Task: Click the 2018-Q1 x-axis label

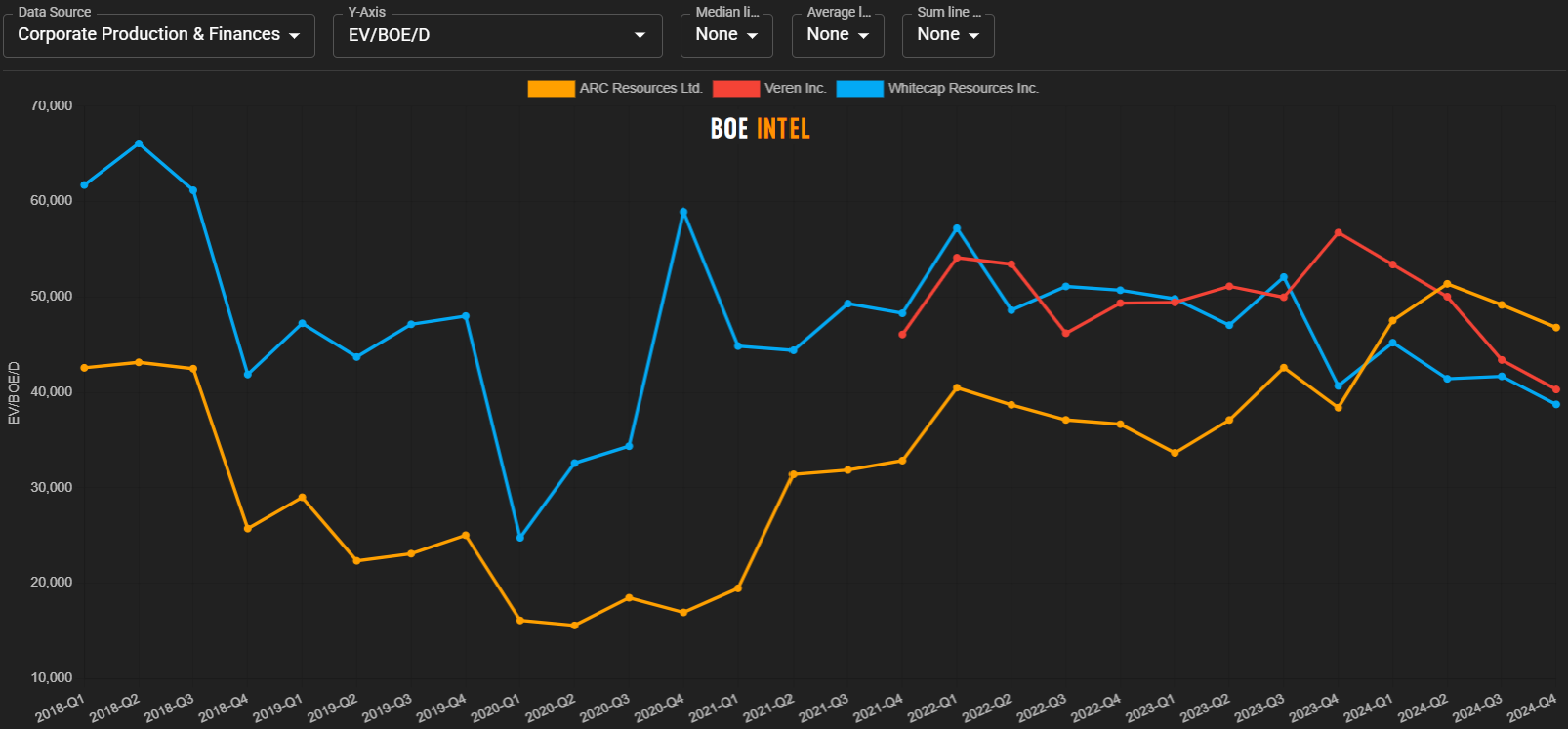Action: click(61, 709)
